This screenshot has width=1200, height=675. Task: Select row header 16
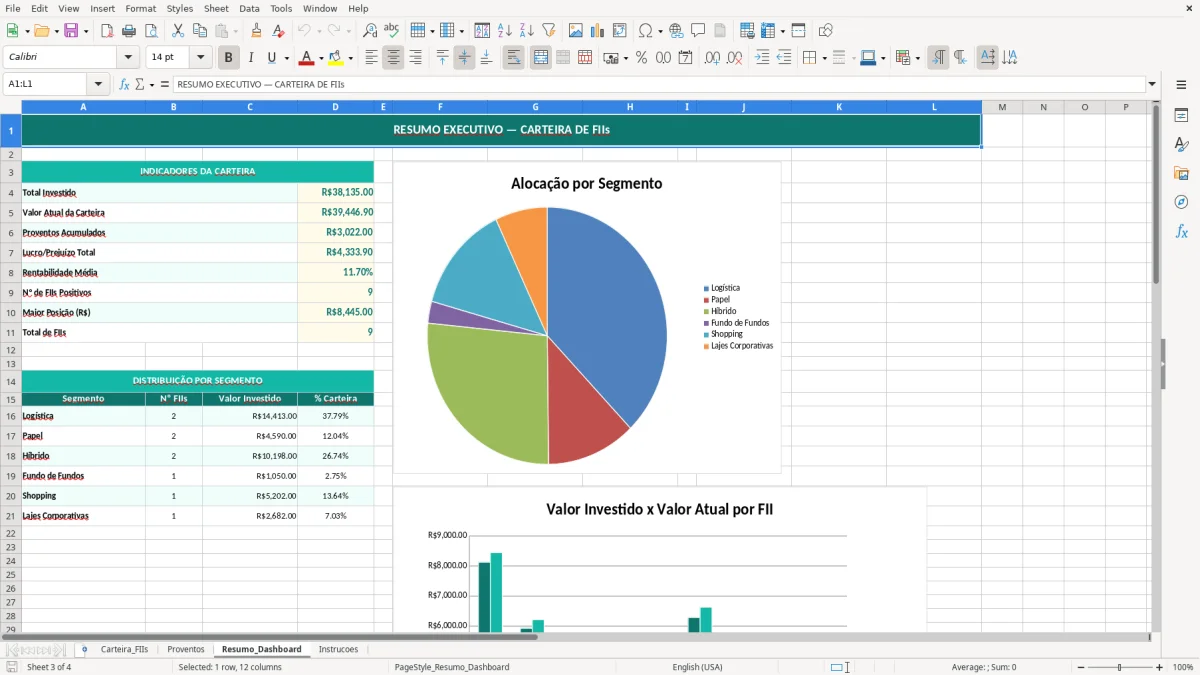(11, 416)
